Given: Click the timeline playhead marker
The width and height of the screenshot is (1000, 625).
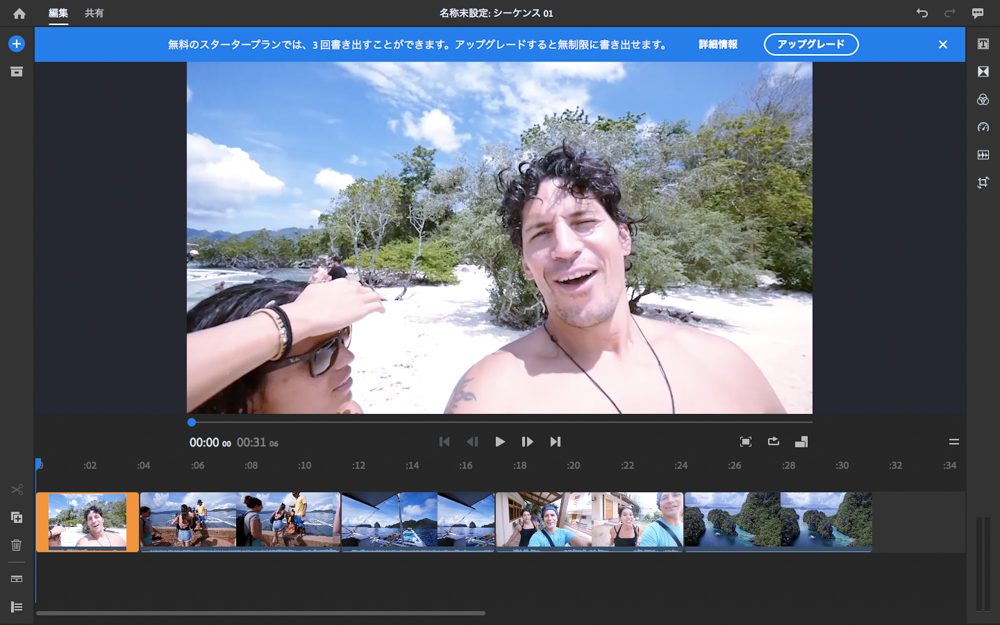Looking at the screenshot, I should 38,464.
